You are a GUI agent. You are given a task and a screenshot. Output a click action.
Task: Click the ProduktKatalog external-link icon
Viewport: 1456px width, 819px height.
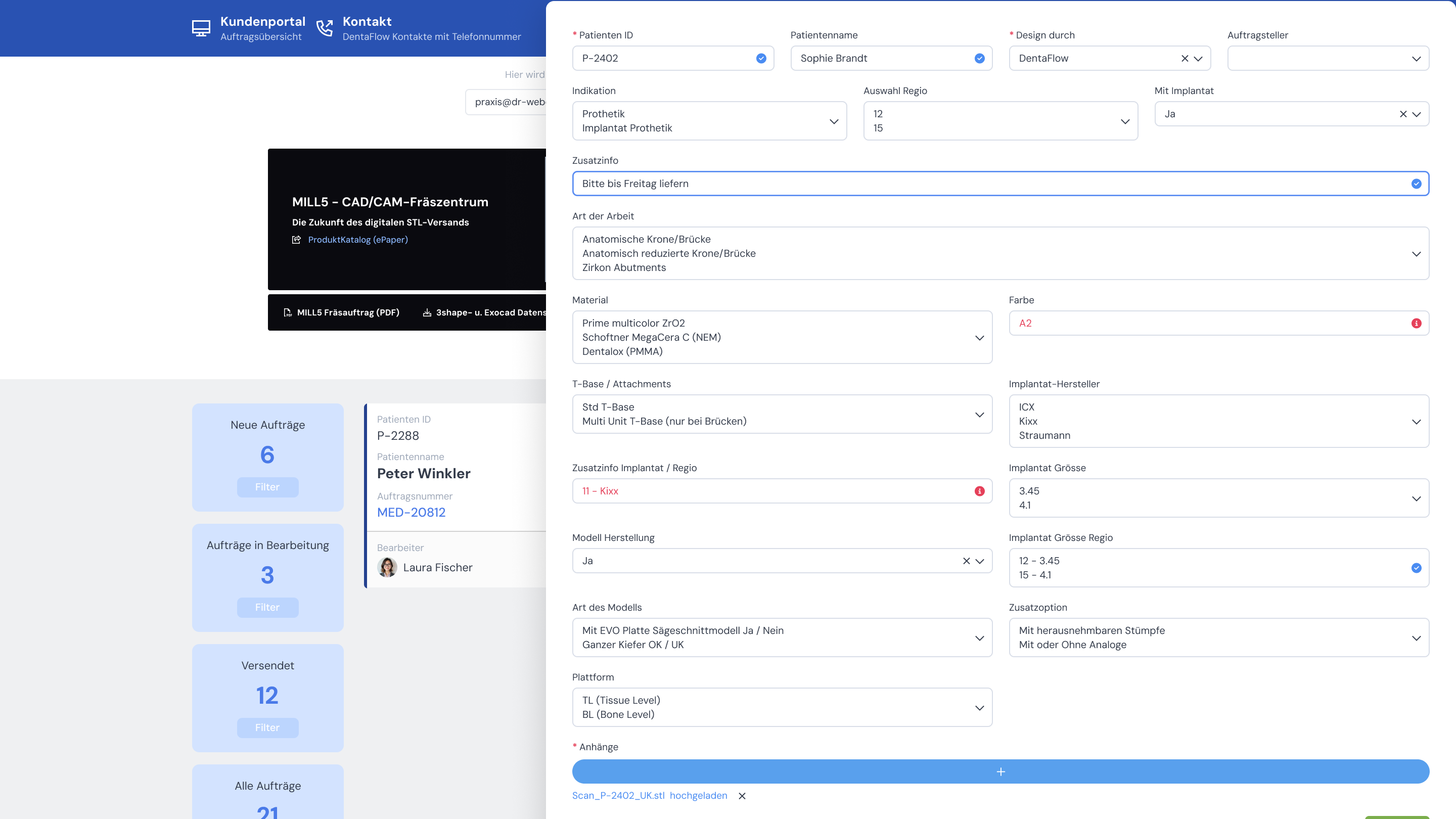click(296, 240)
